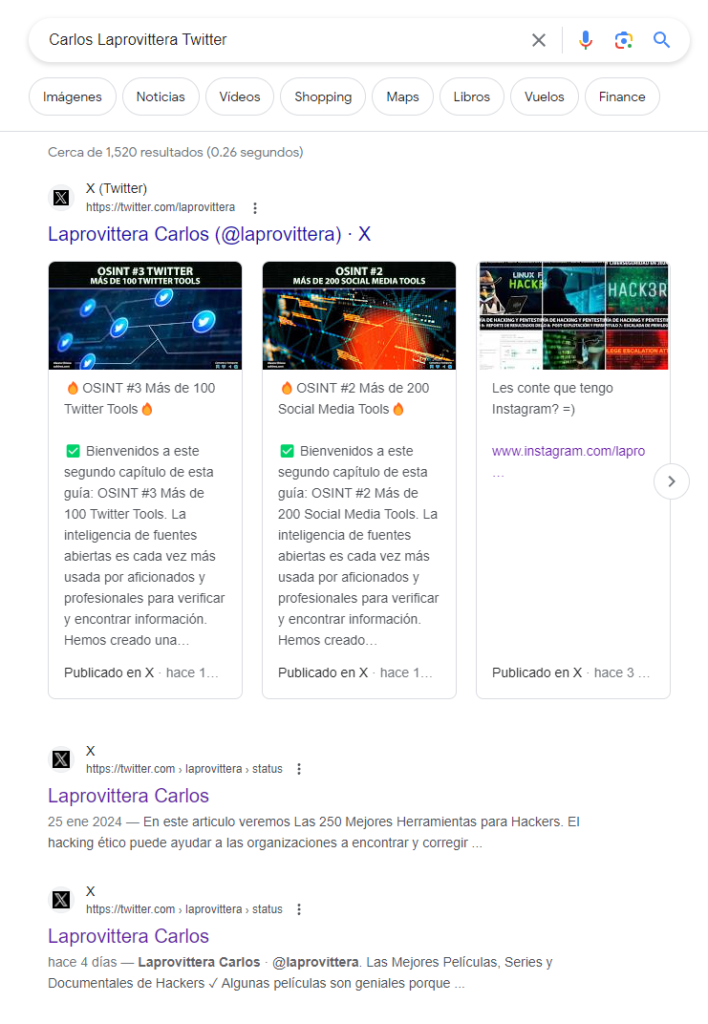This screenshot has width=708, height=1024.
Task: Open the Laprovittera Carlos result dated 25 ene 2024
Action: pos(128,796)
